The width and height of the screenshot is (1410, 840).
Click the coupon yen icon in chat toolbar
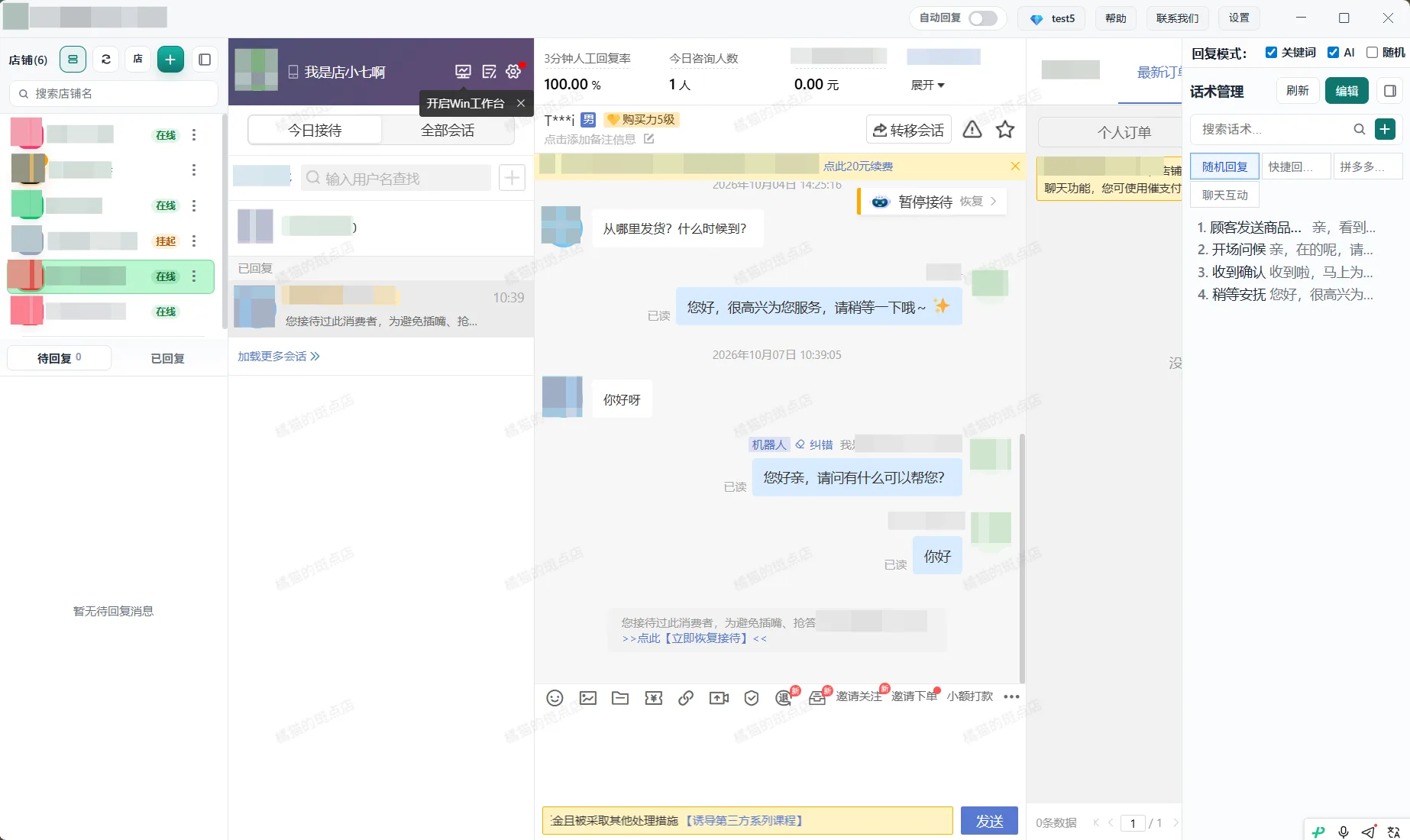point(654,697)
